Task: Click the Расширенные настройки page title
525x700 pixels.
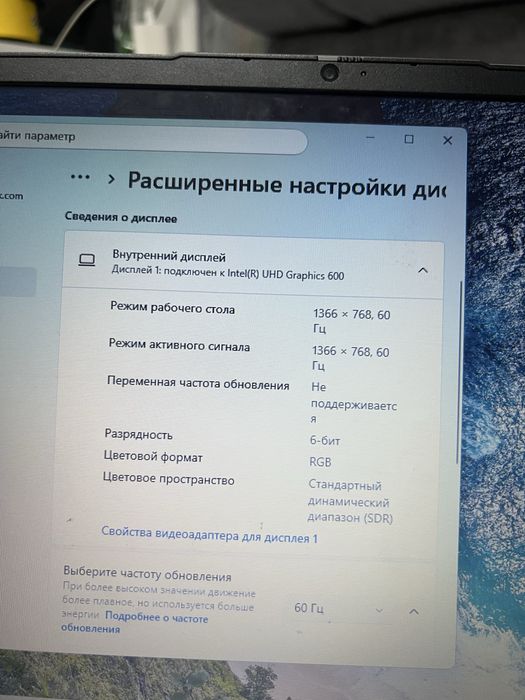Action: [x=287, y=185]
